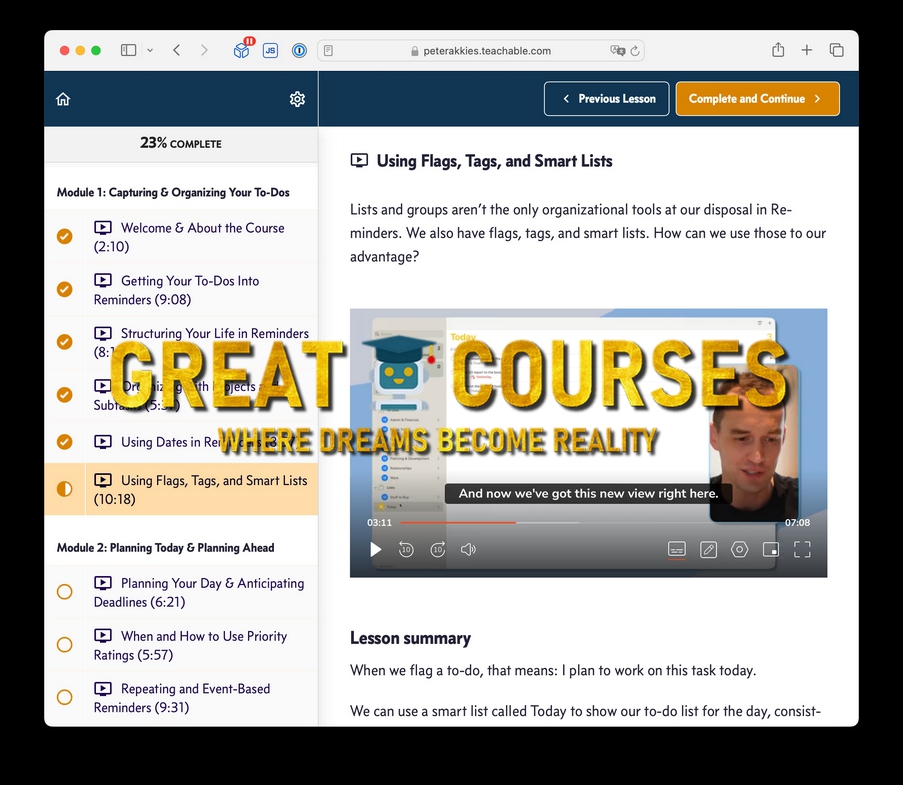Play the lesson video
903x785 pixels.
376,549
